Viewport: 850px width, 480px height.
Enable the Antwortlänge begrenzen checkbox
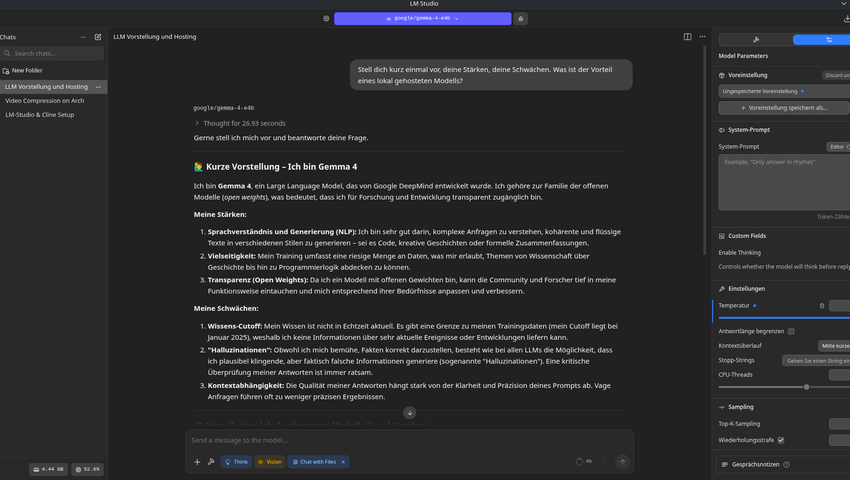point(791,331)
